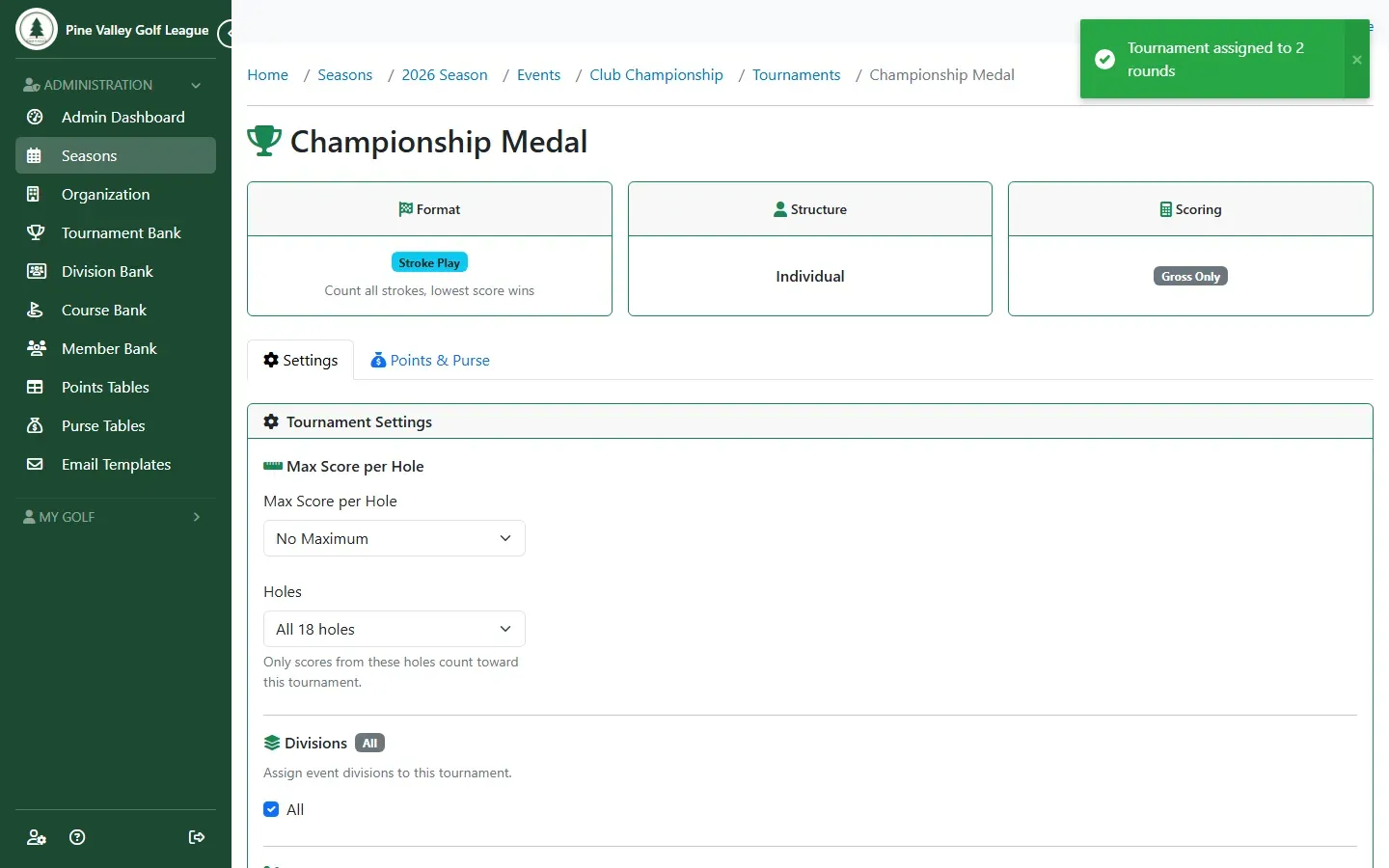Go to Seasons breadcrumb link
Screen dimensions: 1389x868
pyautogui.click(x=345, y=74)
